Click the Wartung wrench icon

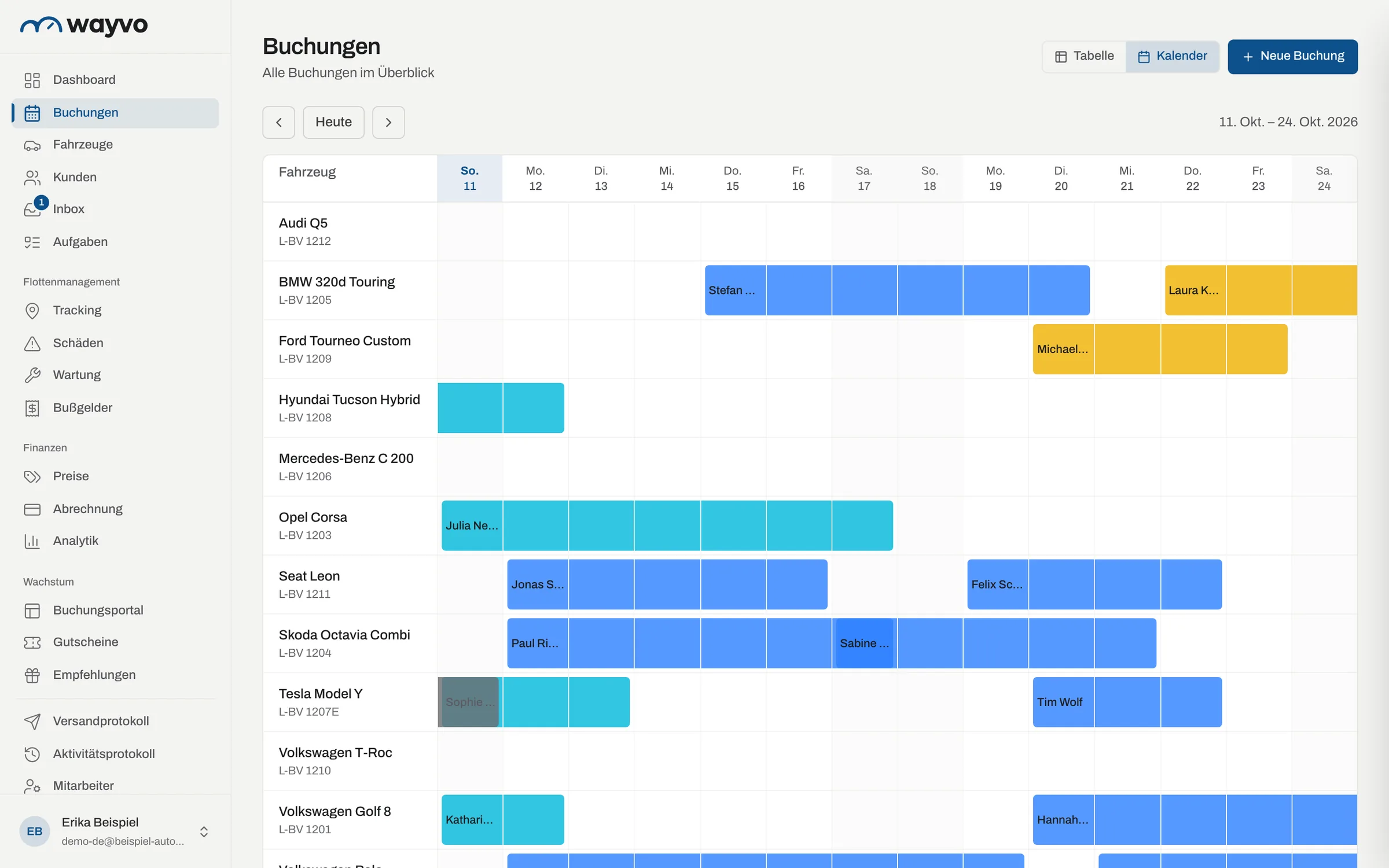32,375
